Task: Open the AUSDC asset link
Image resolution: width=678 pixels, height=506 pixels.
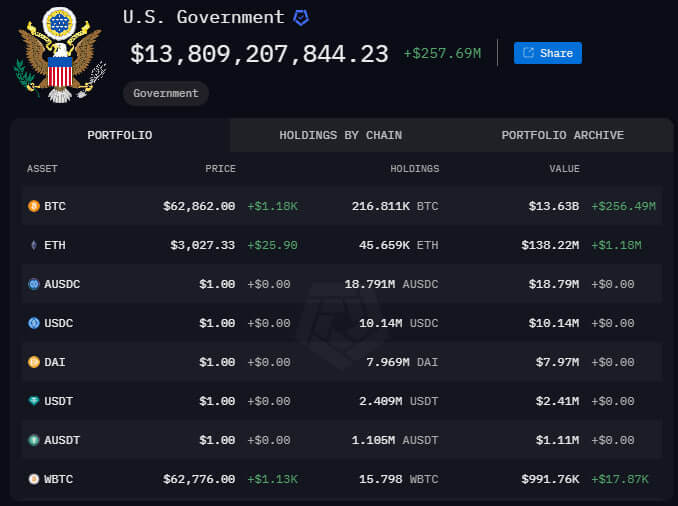Action: tap(62, 284)
